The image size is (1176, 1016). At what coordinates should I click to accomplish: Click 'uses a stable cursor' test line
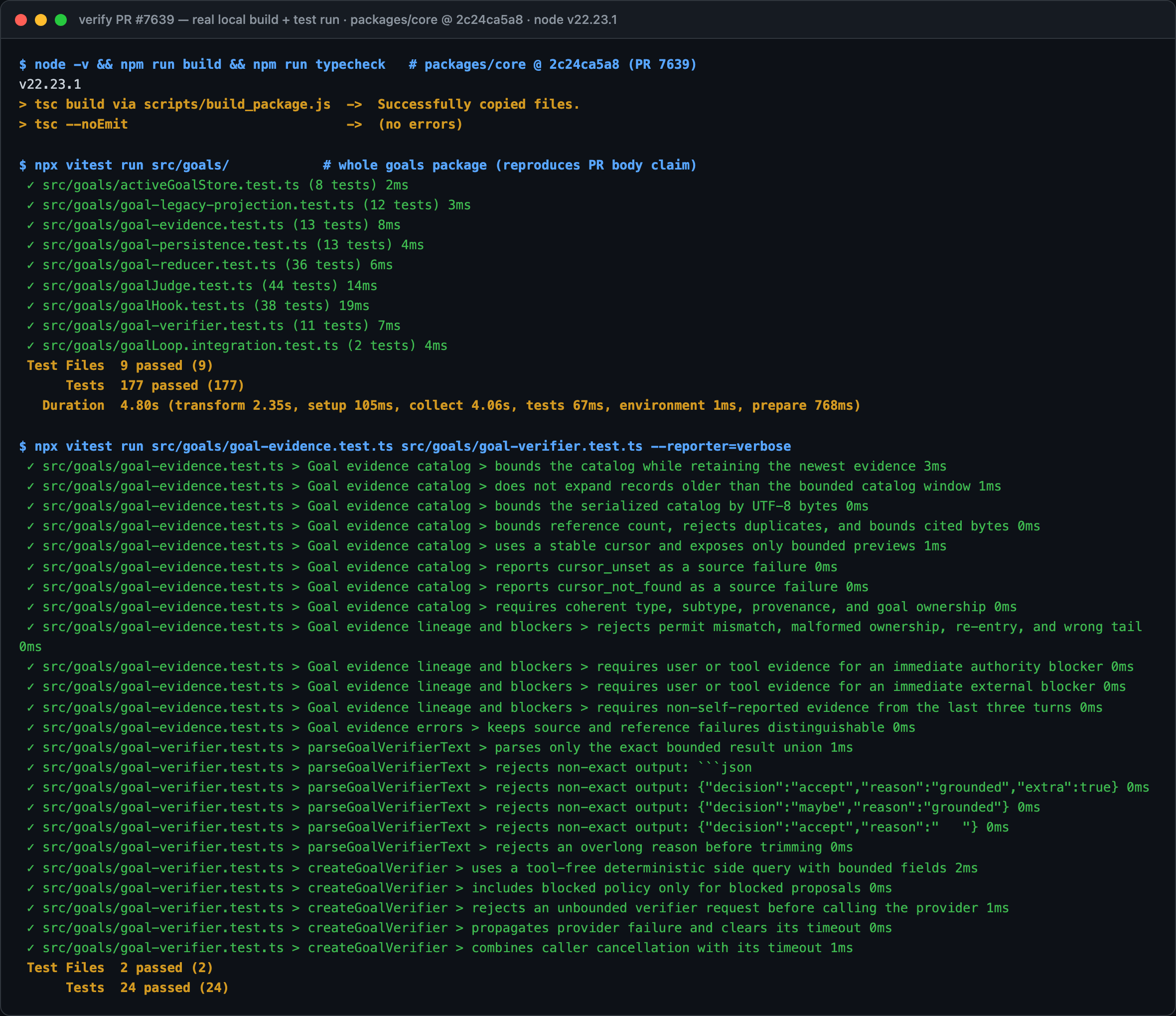pos(486,545)
